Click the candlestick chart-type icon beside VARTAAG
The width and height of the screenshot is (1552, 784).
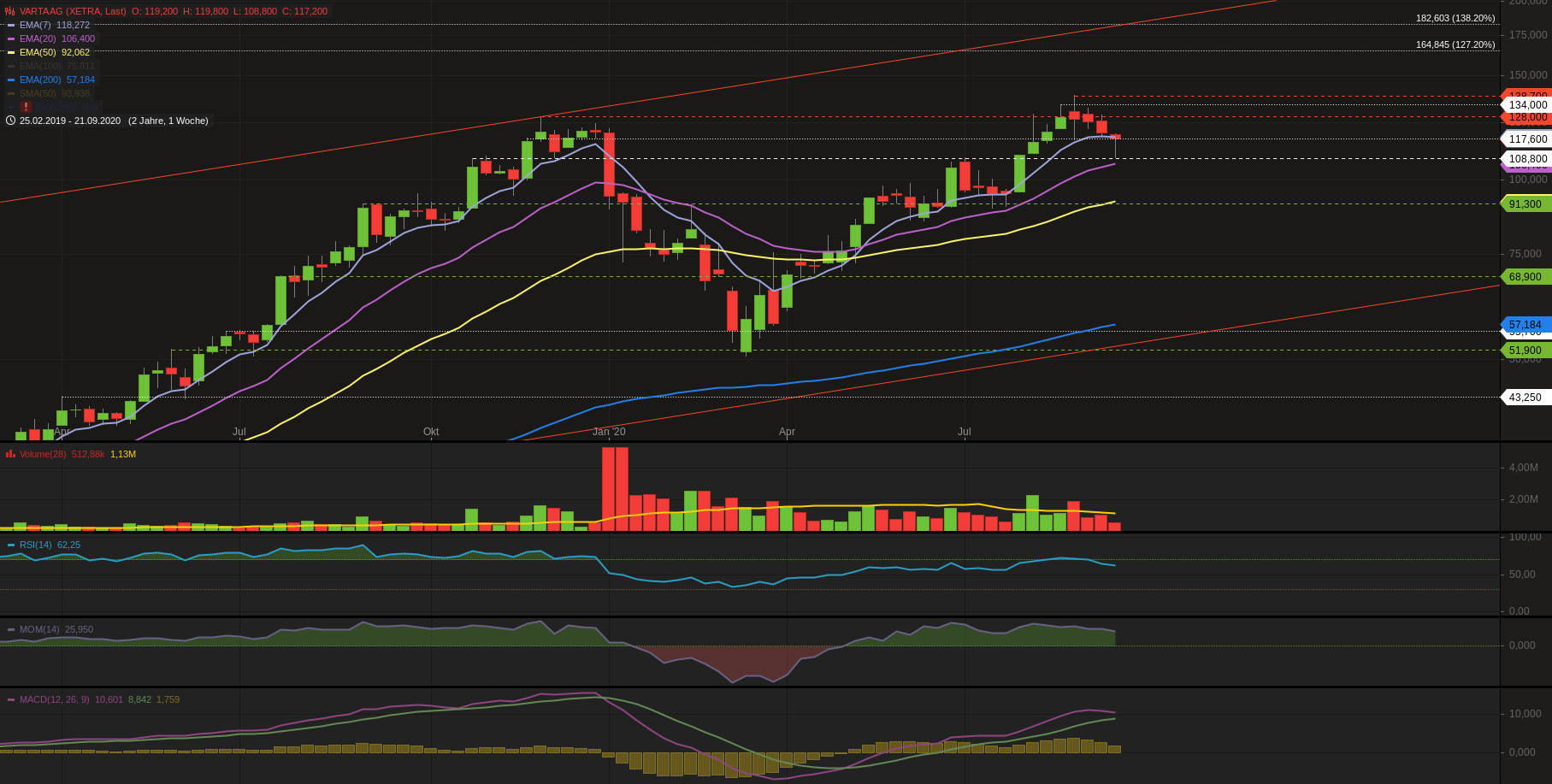click(10, 11)
